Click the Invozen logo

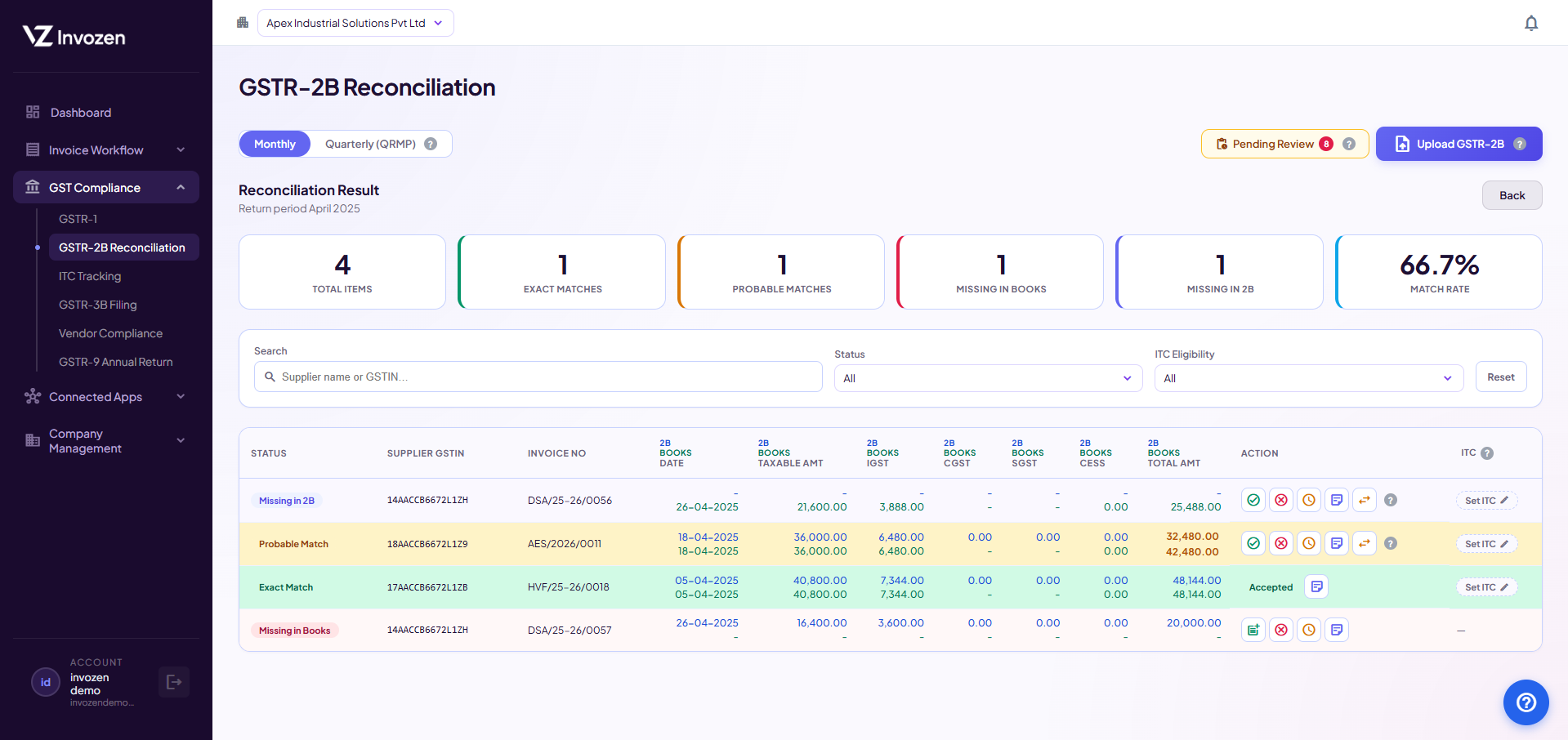[74, 36]
